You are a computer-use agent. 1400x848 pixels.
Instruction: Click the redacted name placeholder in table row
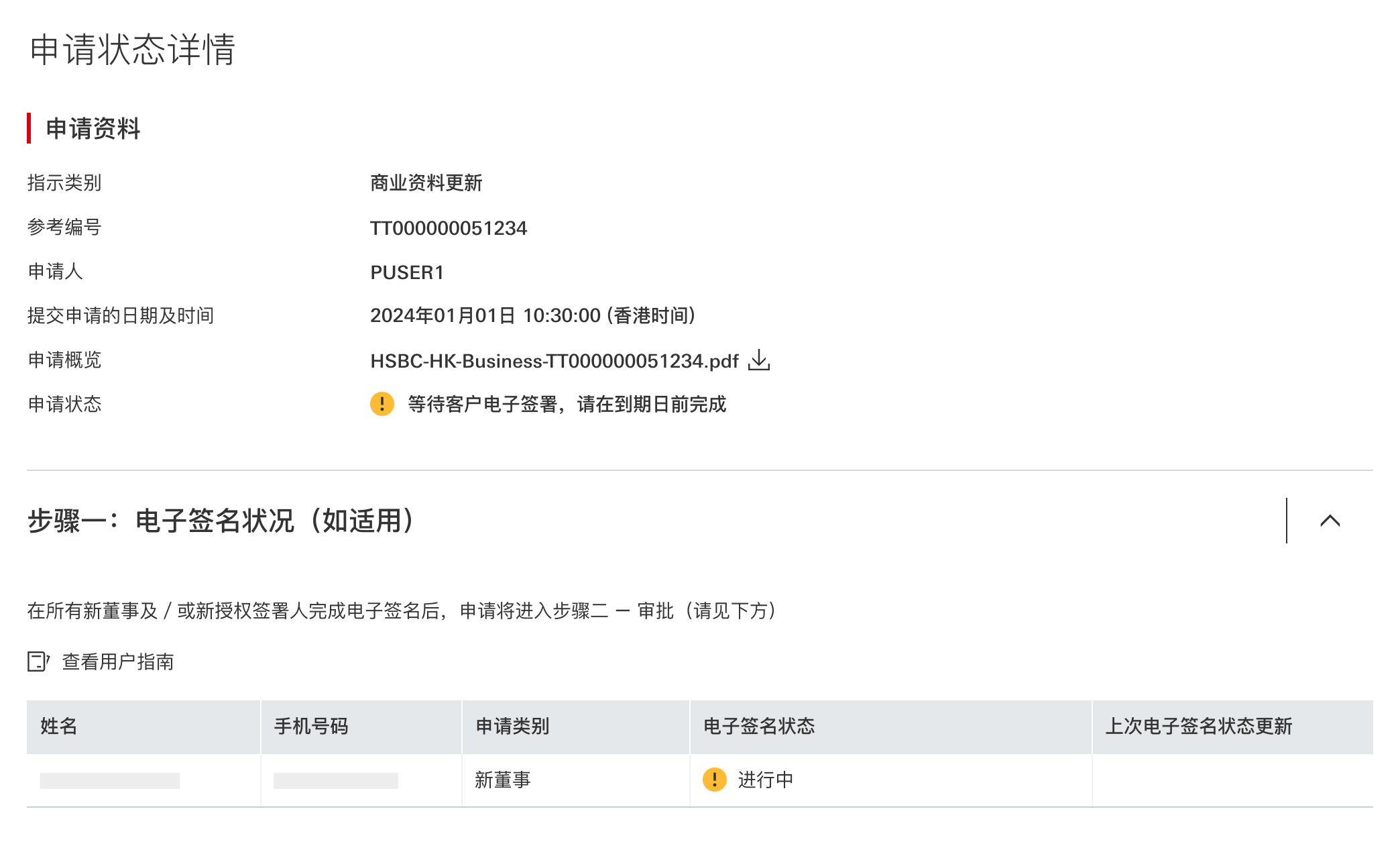pos(110,780)
